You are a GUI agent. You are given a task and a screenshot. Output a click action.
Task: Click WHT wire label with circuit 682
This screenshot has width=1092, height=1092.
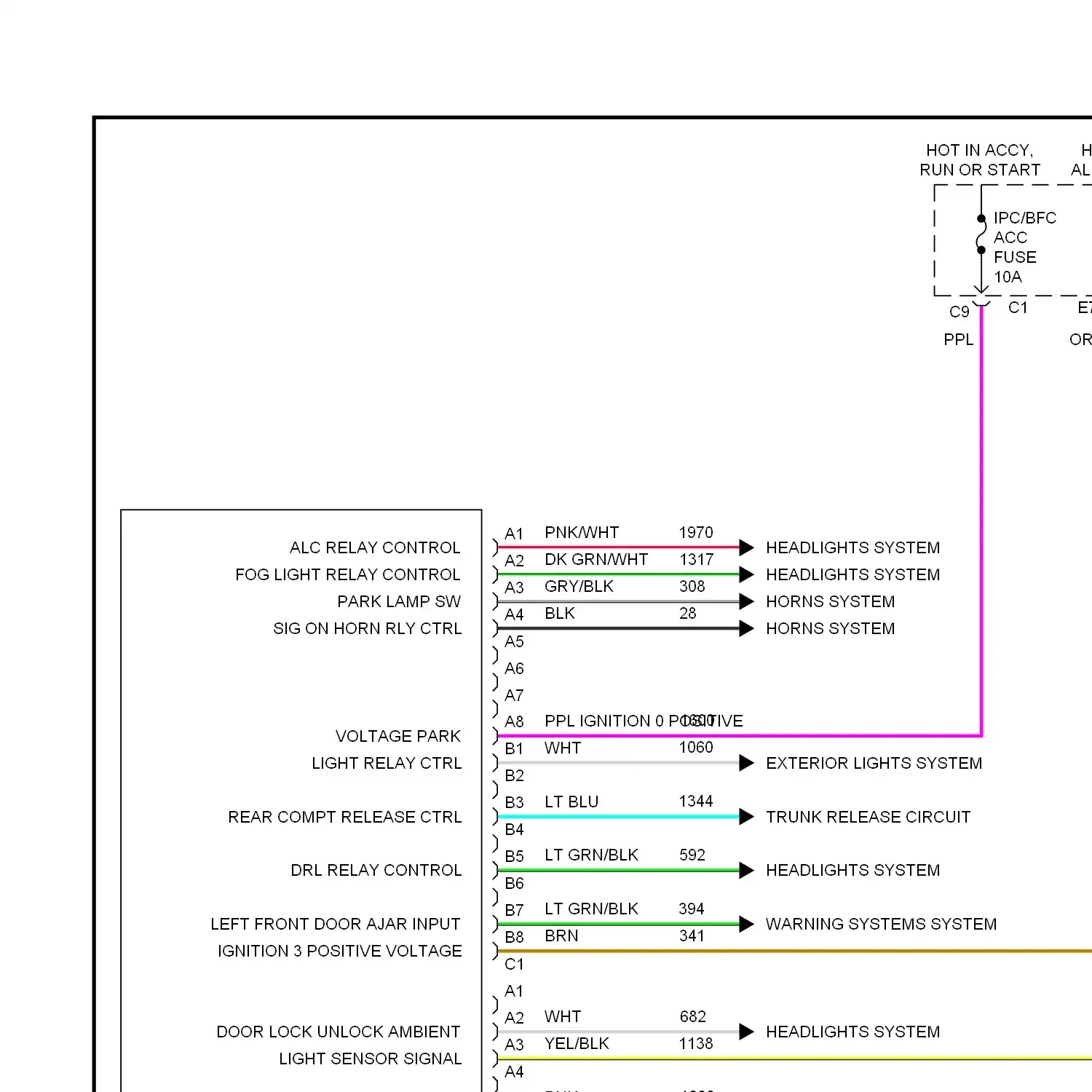click(563, 1016)
